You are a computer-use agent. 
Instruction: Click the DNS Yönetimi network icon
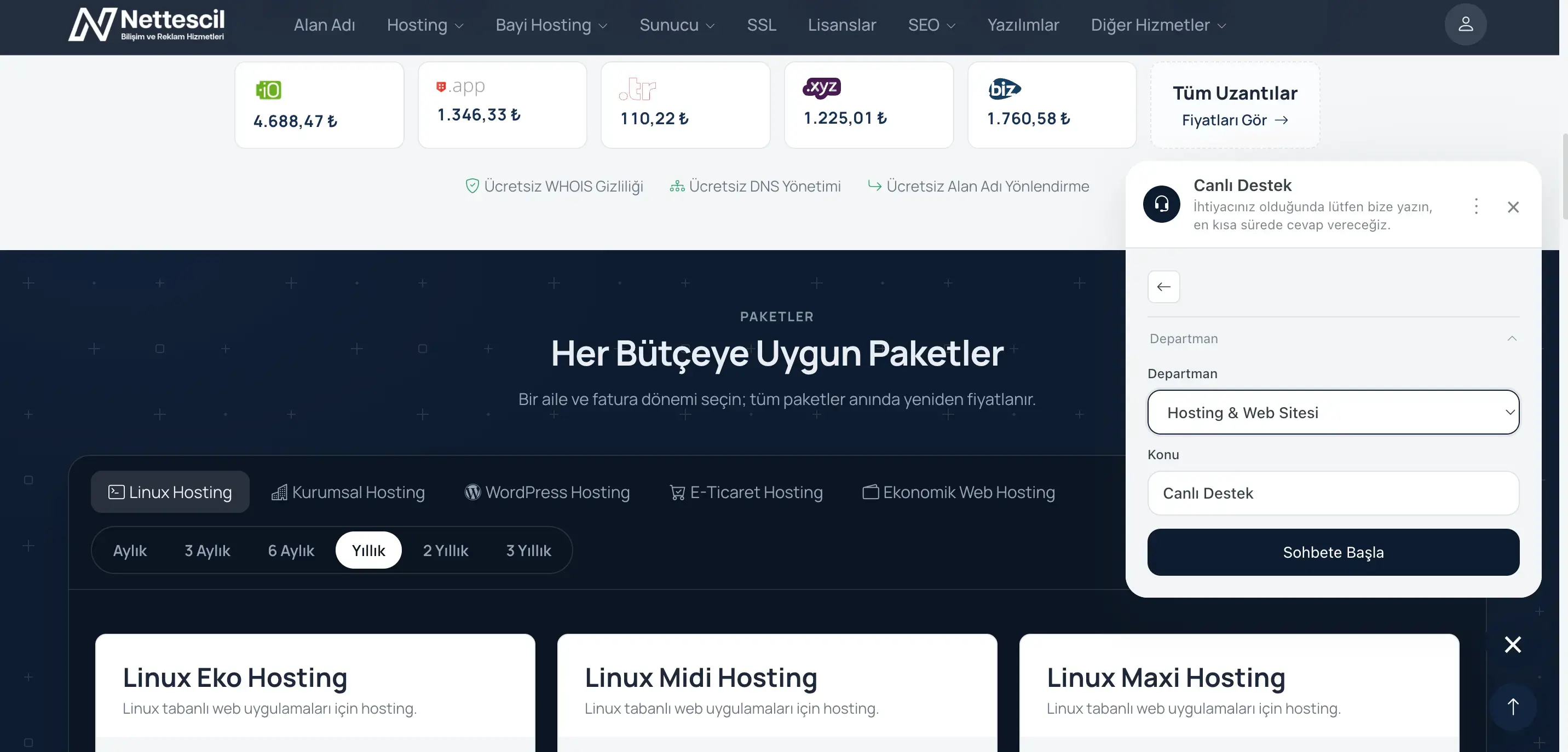coord(677,186)
